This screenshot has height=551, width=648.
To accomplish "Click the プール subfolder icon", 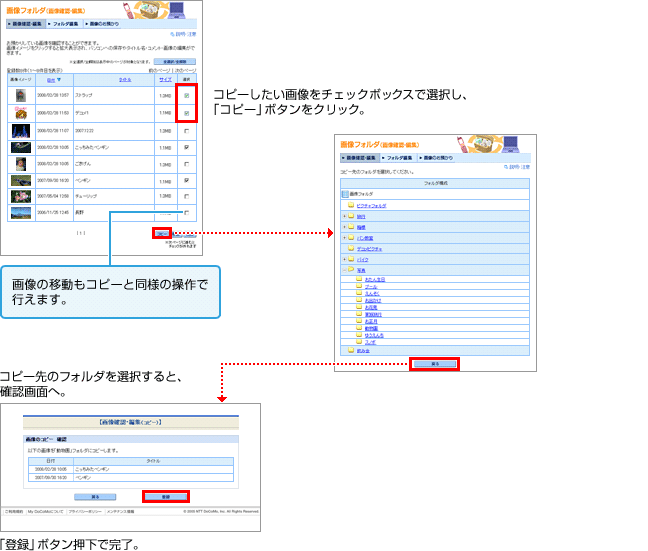I will click(x=359, y=286).
